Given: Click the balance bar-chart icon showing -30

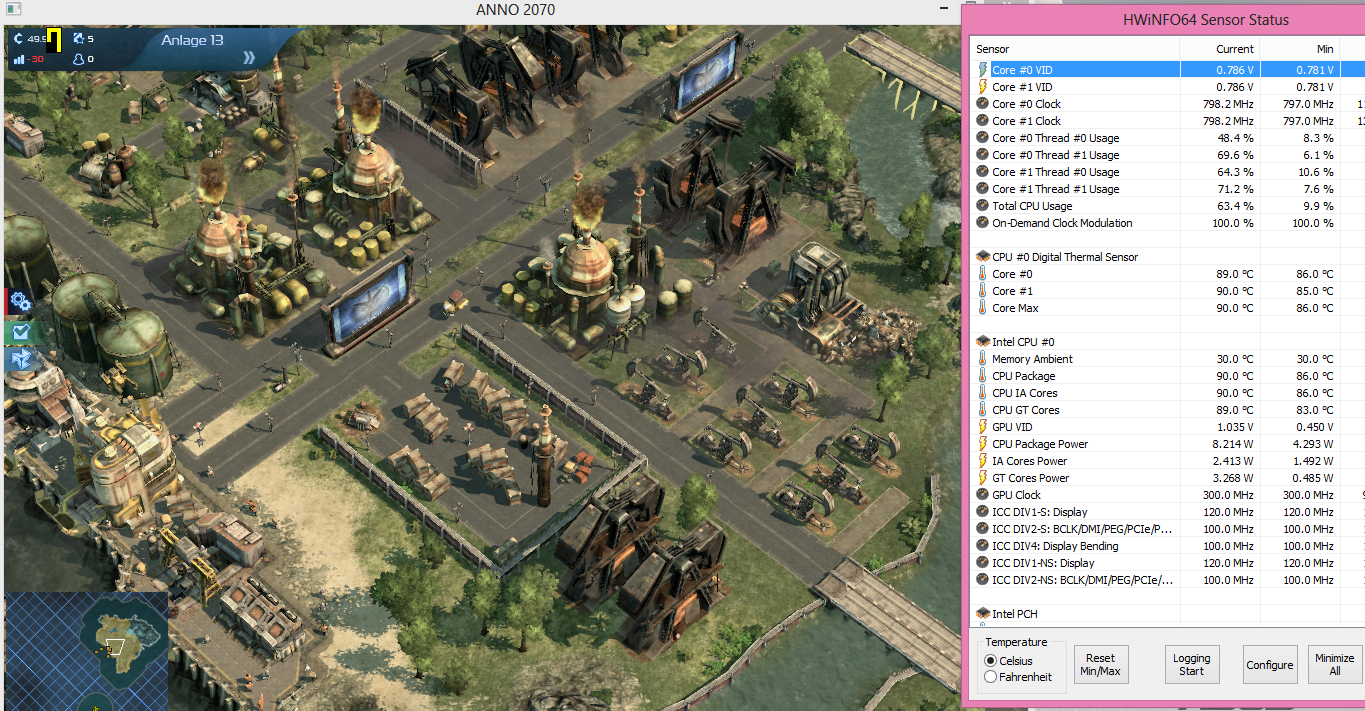Looking at the screenshot, I should 18,59.
